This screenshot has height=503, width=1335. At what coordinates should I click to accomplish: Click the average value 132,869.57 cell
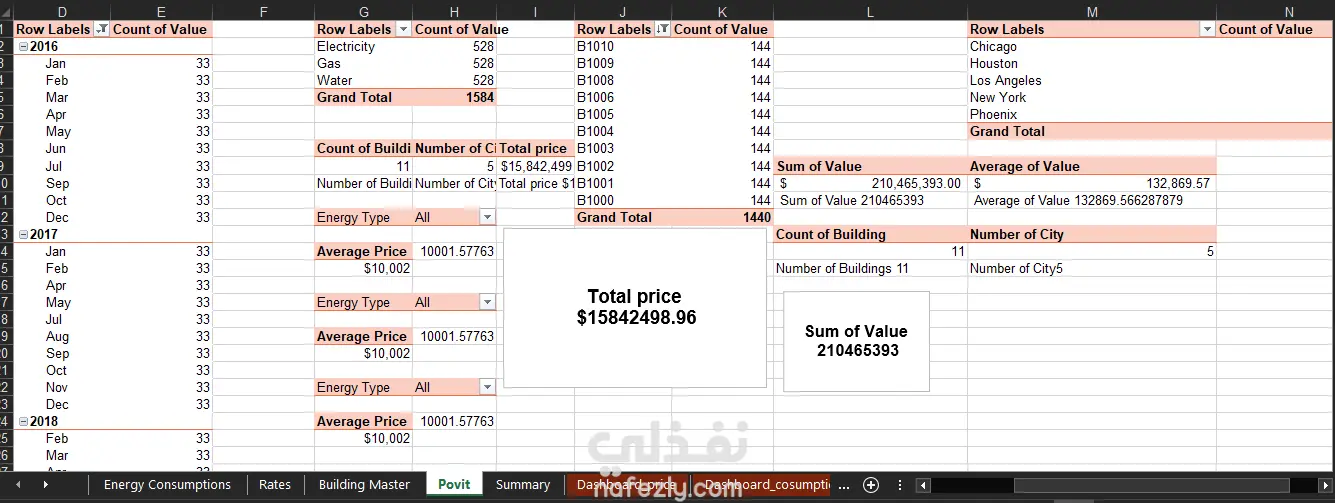pos(1091,183)
